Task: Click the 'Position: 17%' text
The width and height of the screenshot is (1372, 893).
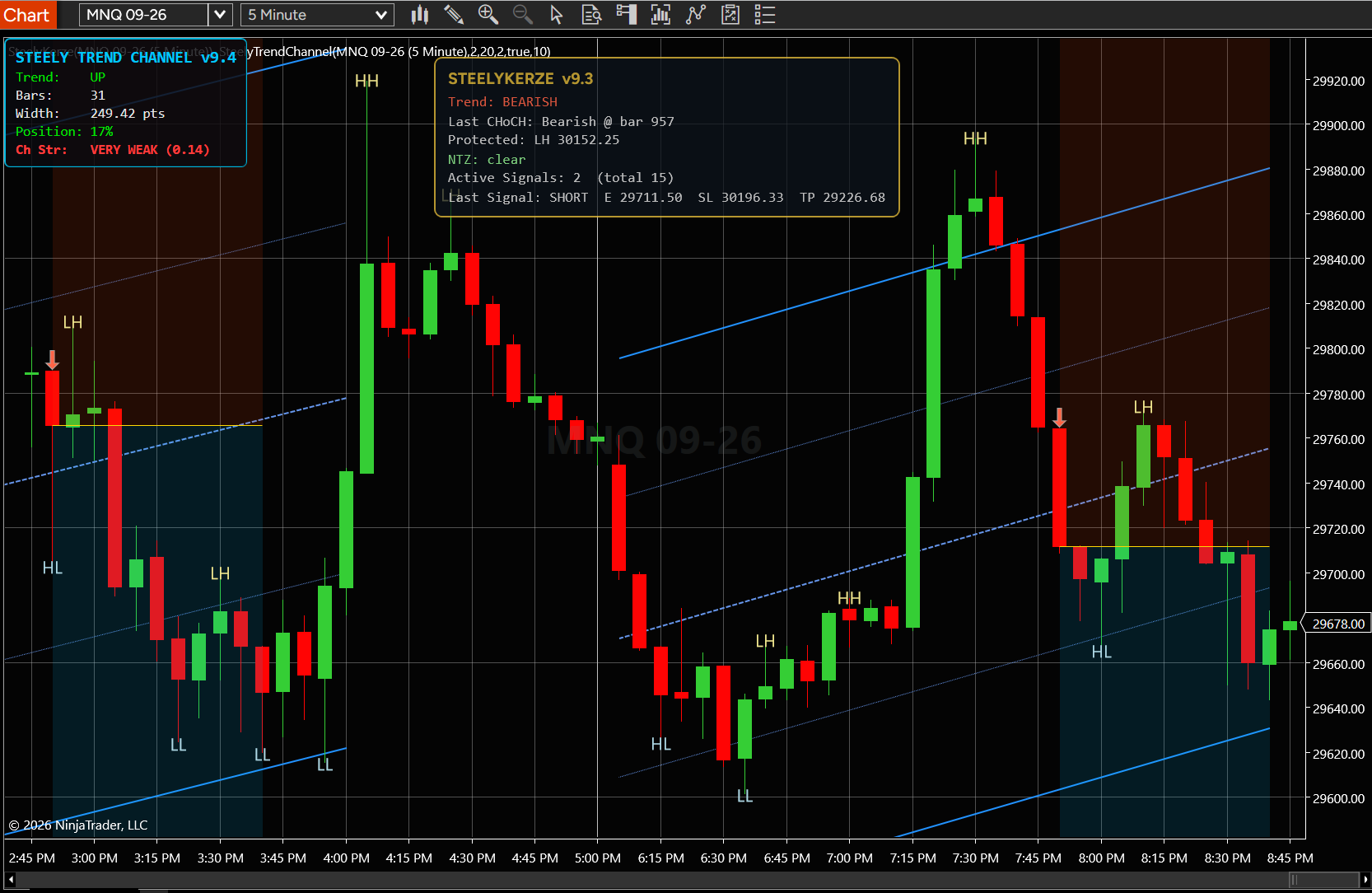Action: click(x=64, y=131)
